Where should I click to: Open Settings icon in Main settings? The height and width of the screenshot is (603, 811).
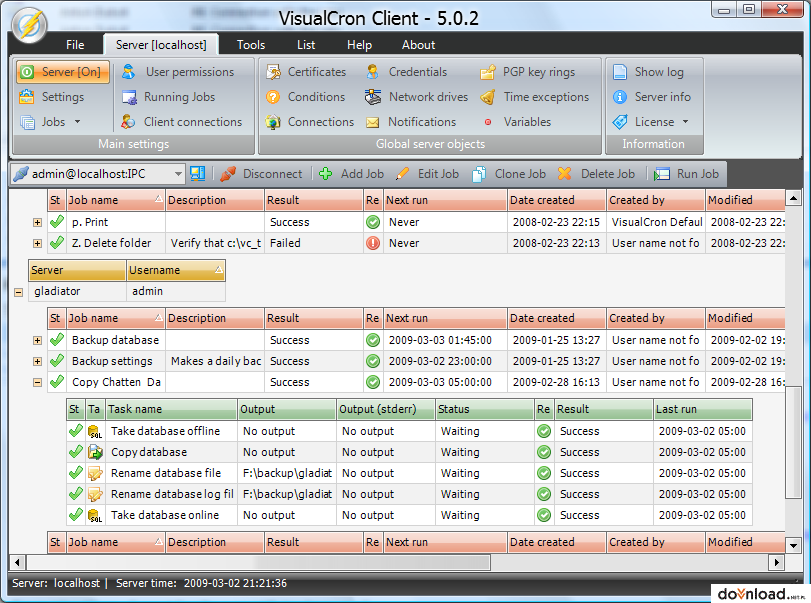pos(26,97)
